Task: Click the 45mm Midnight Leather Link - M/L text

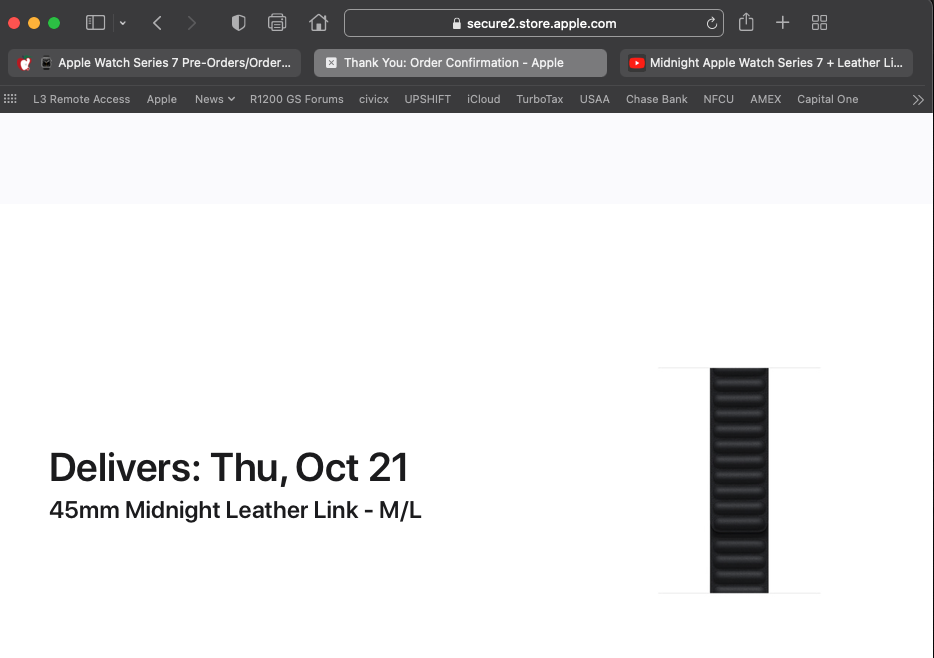Action: (x=235, y=510)
